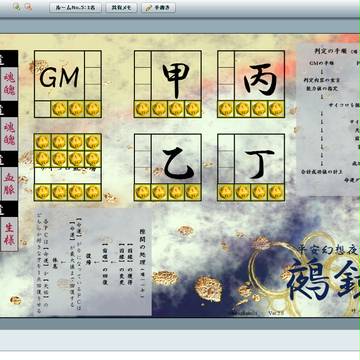360x360 pixels.
Task: Select the upper 魂魄 card on the left
Action: [9, 83]
